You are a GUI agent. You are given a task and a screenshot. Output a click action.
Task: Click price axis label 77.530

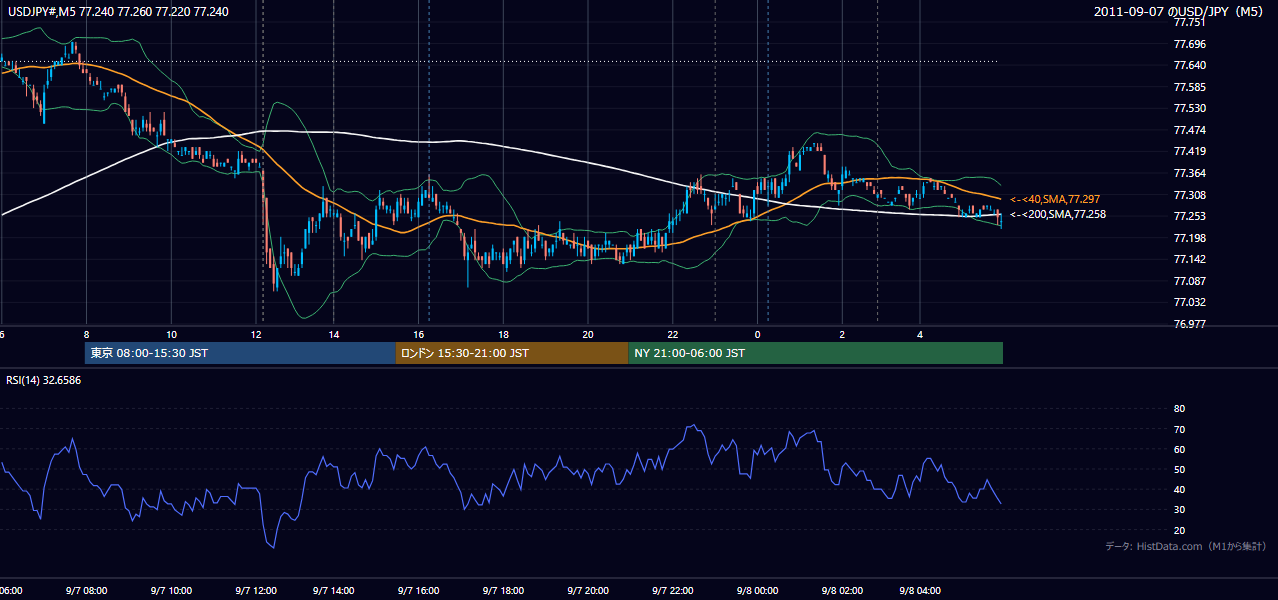1190,108
